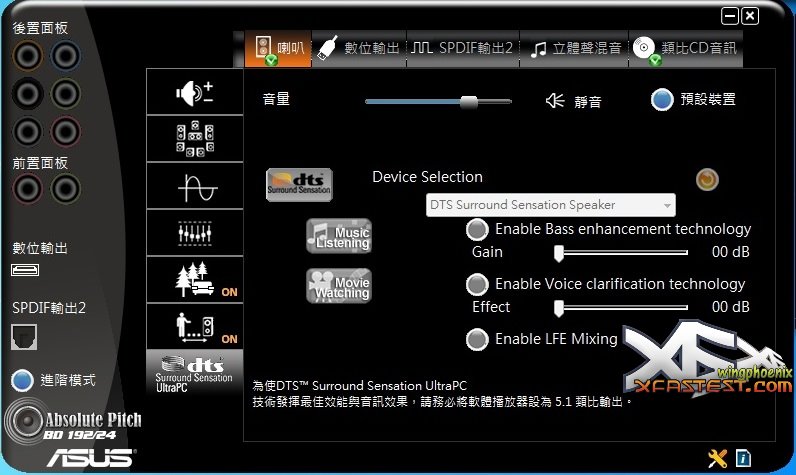Click the Device Selection label

point(427,177)
